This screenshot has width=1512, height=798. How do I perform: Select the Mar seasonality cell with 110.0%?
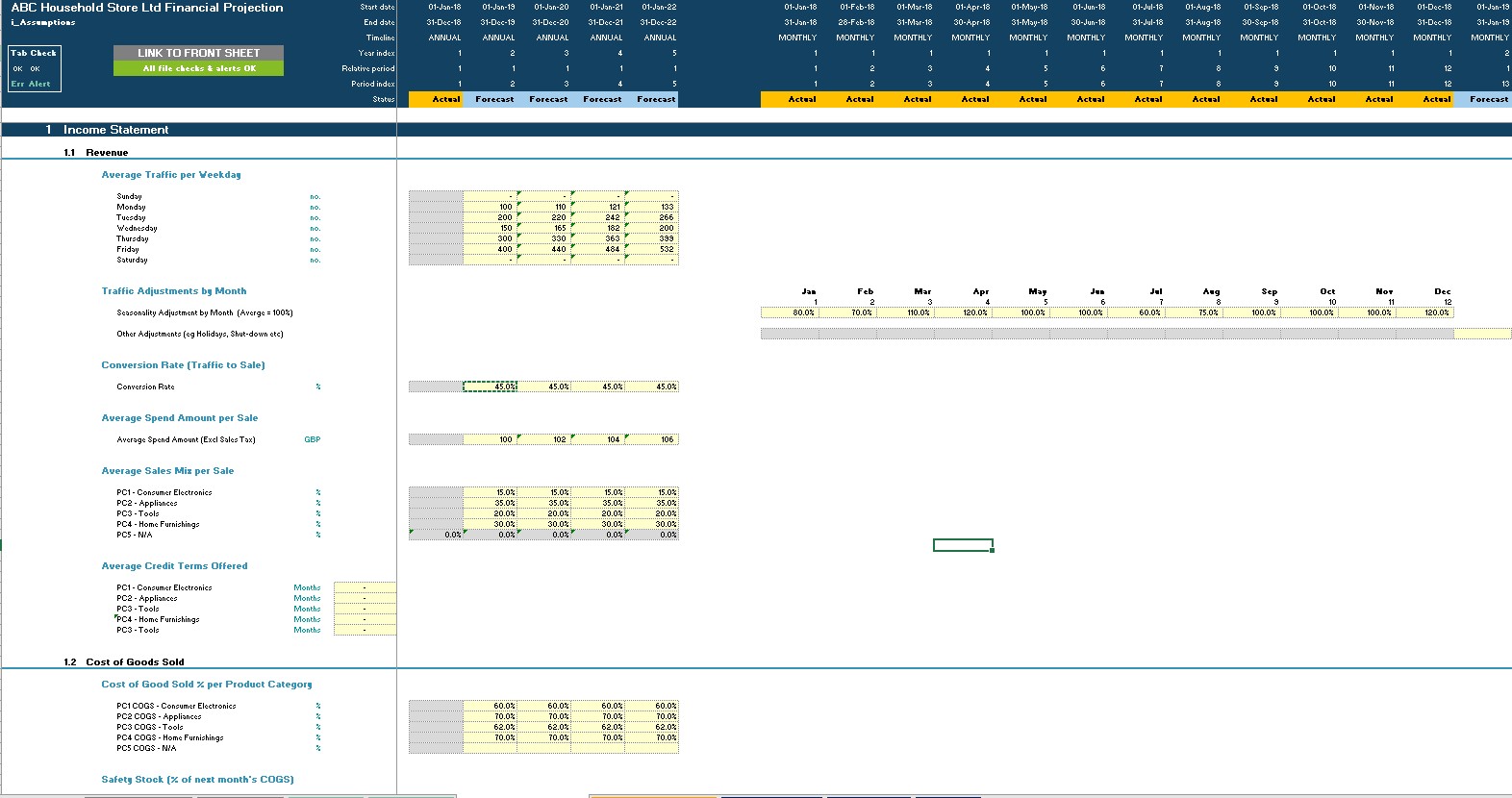coord(905,312)
